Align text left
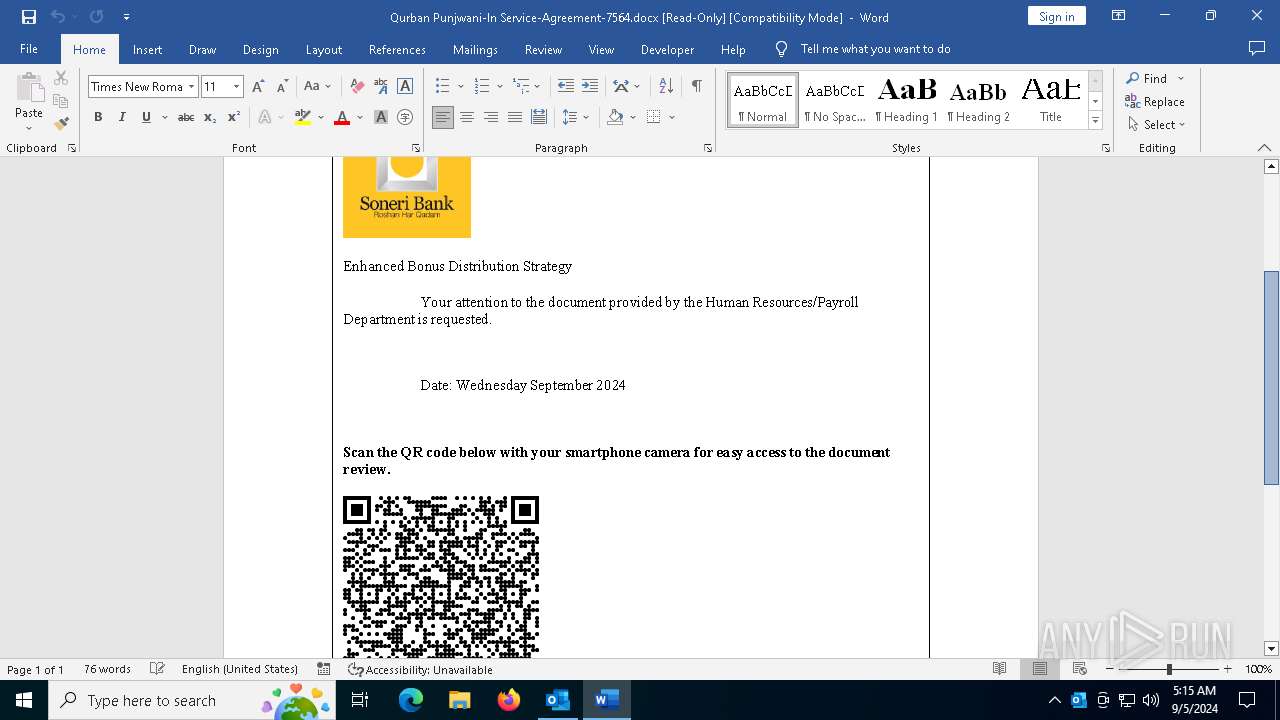Image resolution: width=1280 pixels, height=720 pixels. pos(443,117)
